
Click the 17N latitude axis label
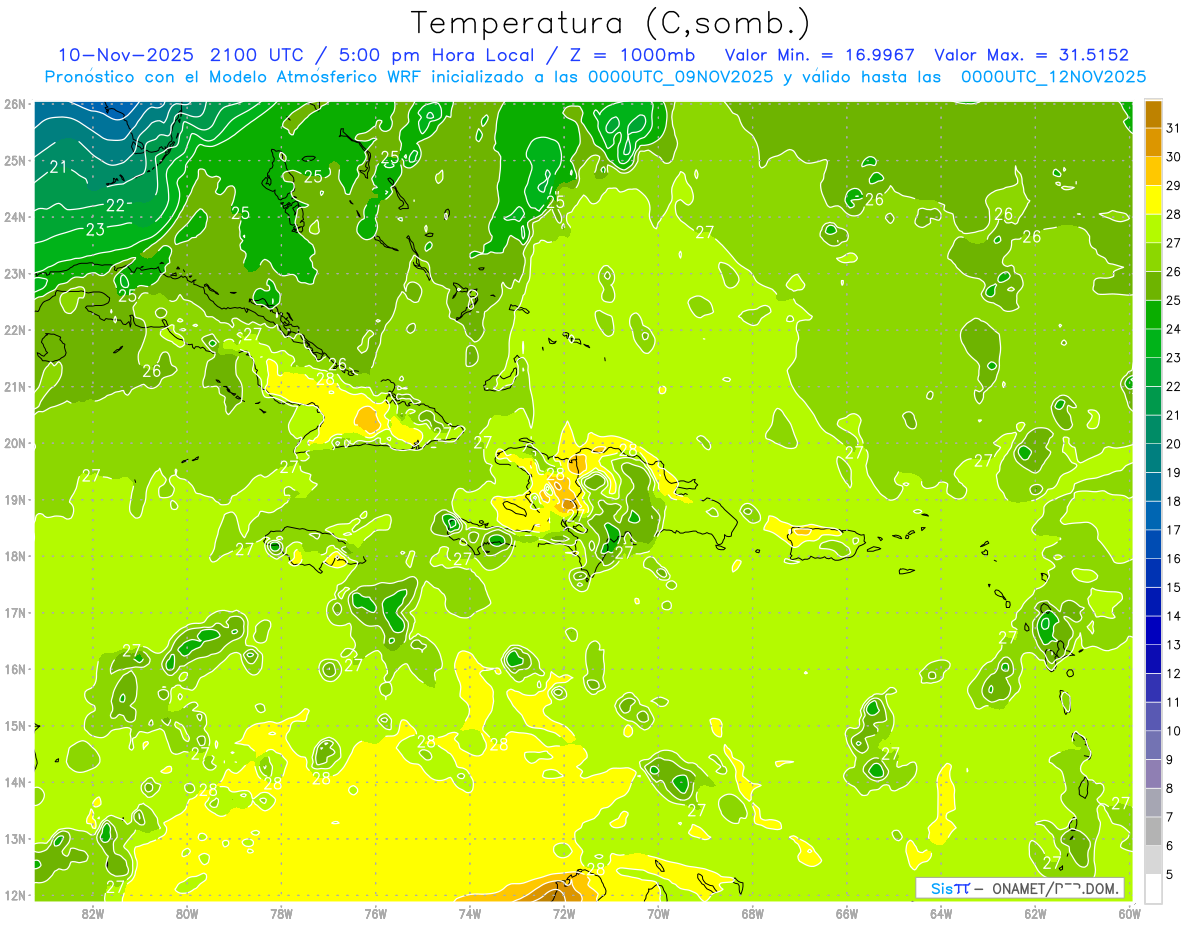pyautogui.click(x=15, y=612)
